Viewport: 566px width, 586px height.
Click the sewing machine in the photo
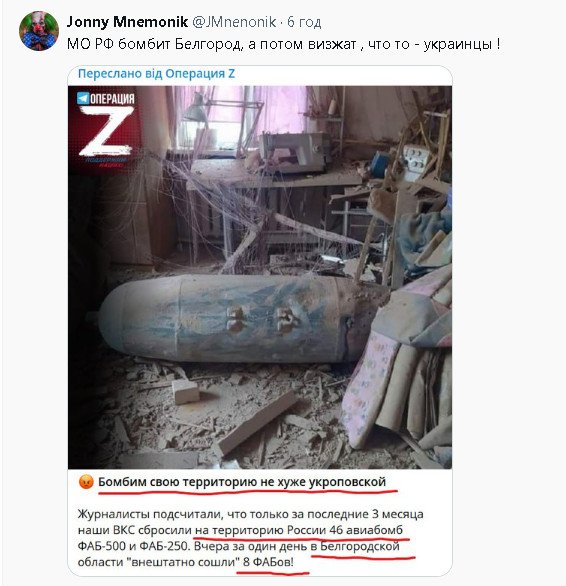[293, 151]
